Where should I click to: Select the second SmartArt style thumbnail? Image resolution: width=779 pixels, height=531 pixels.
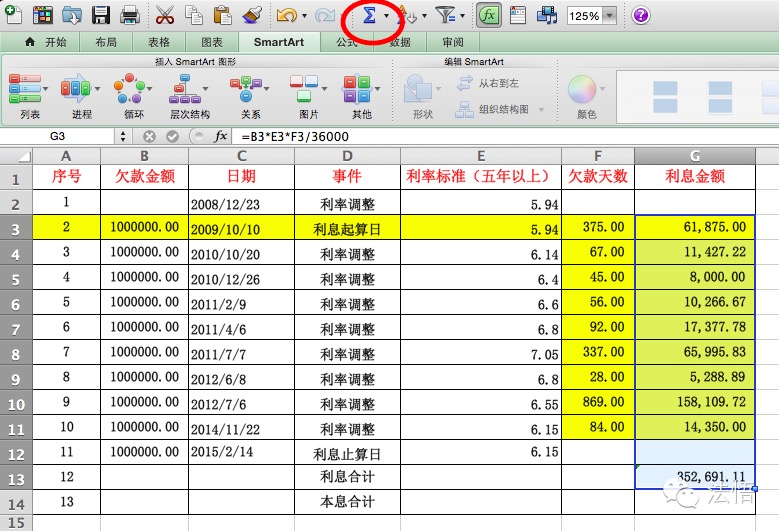tap(720, 96)
